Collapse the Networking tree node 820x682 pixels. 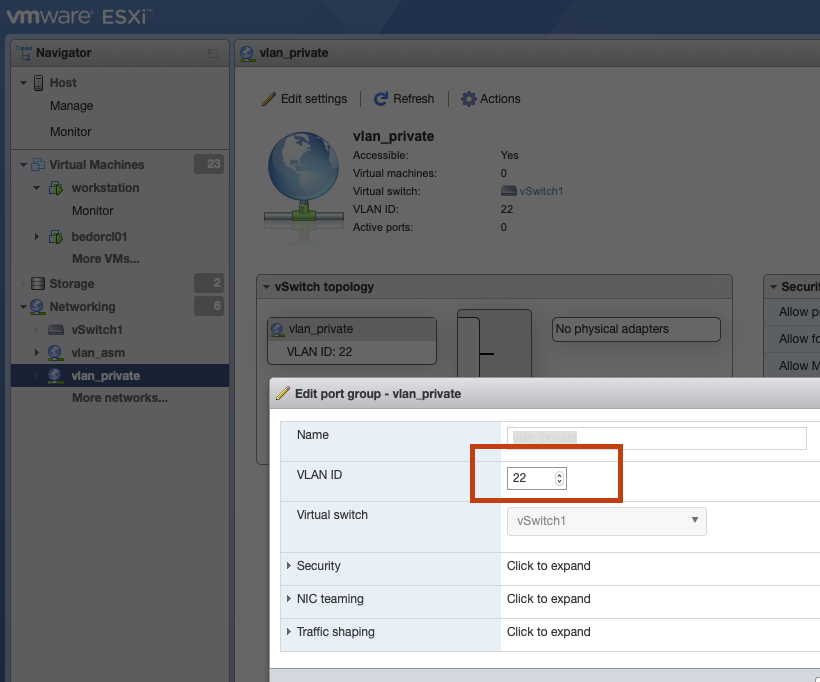[x=23, y=307]
